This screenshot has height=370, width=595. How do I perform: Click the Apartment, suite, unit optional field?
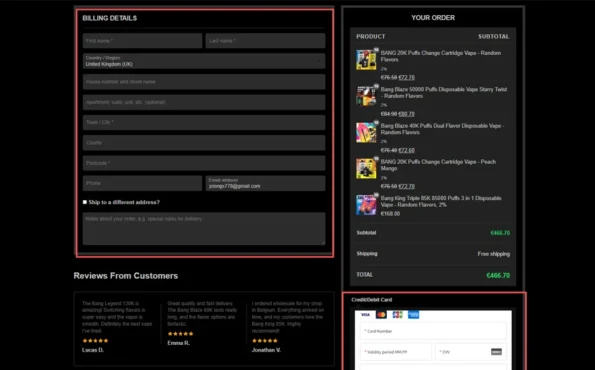point(204,102)
